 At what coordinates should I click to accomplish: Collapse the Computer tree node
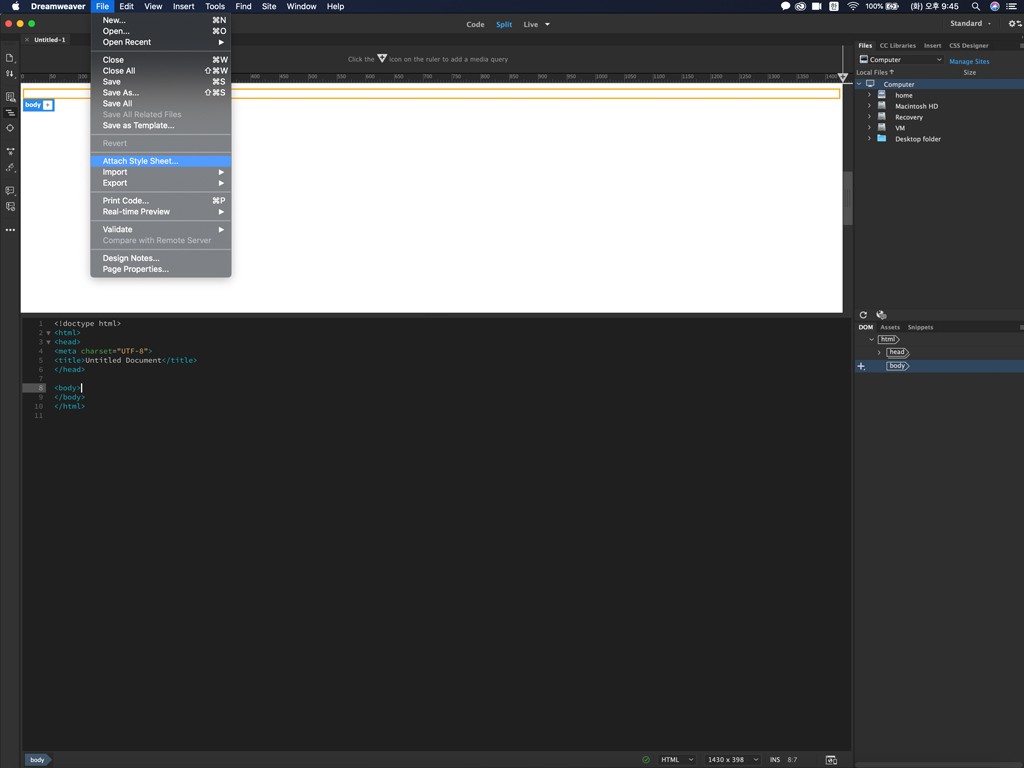coord(859,84)
